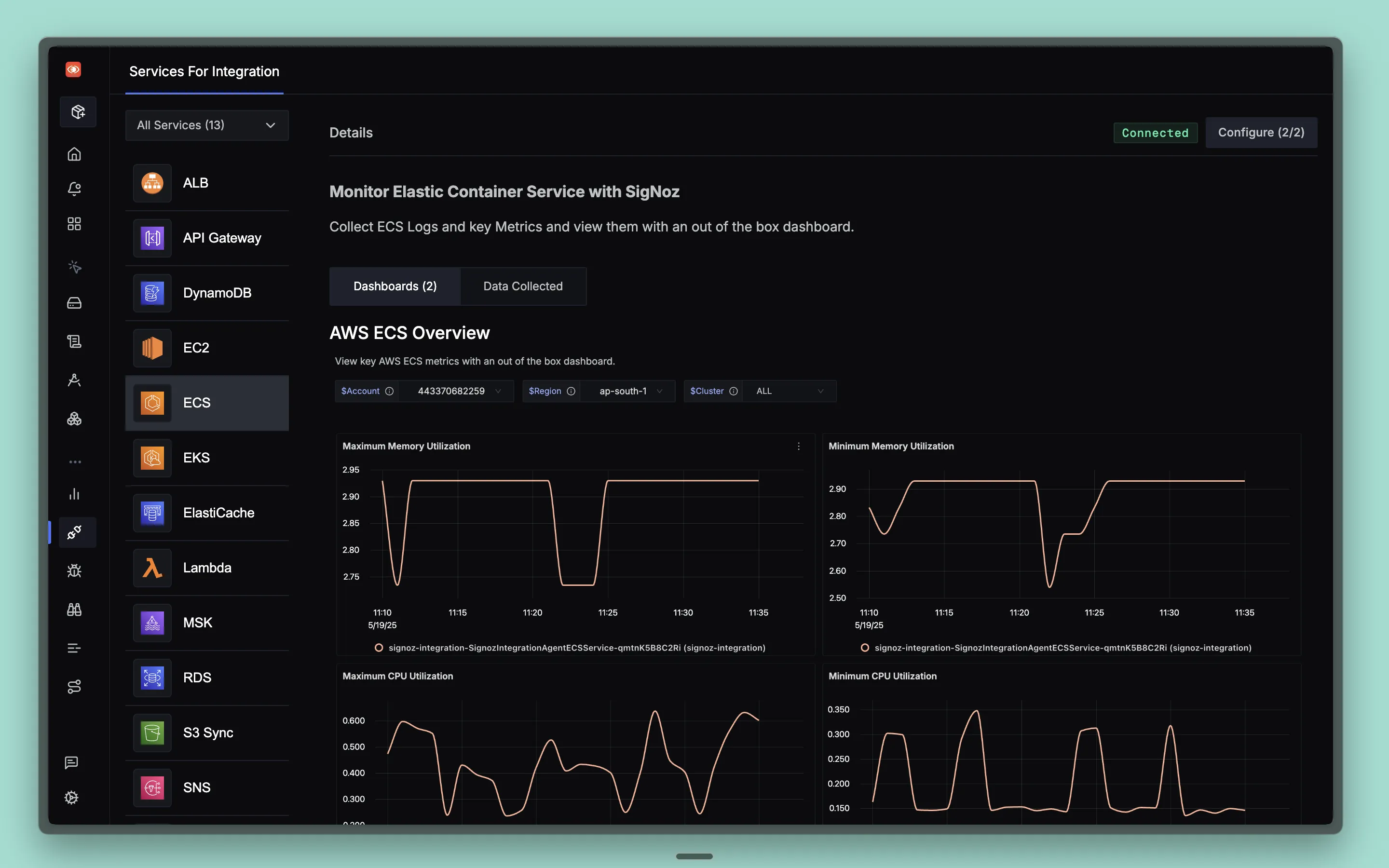Image resolution: width=1389 pixels, height=868 pixels.
Task: Select Services For Integration tab
Action: [x=204, y=71]
